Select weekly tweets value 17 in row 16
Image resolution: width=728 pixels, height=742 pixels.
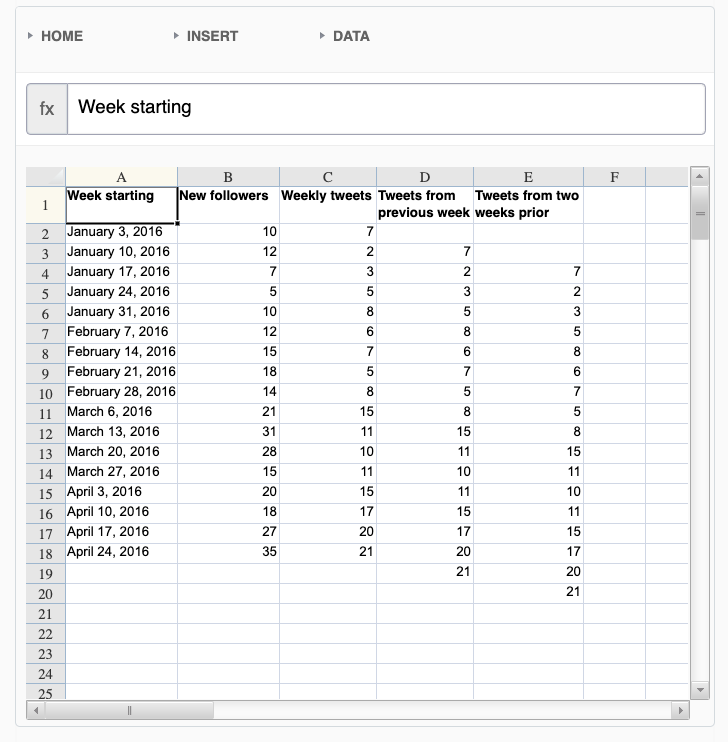click(x=328, y=513)
